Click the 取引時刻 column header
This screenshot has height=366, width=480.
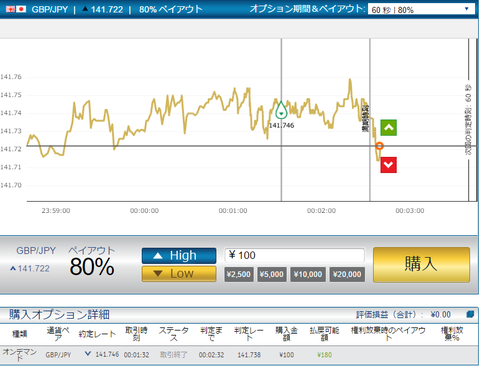point(136,334)
